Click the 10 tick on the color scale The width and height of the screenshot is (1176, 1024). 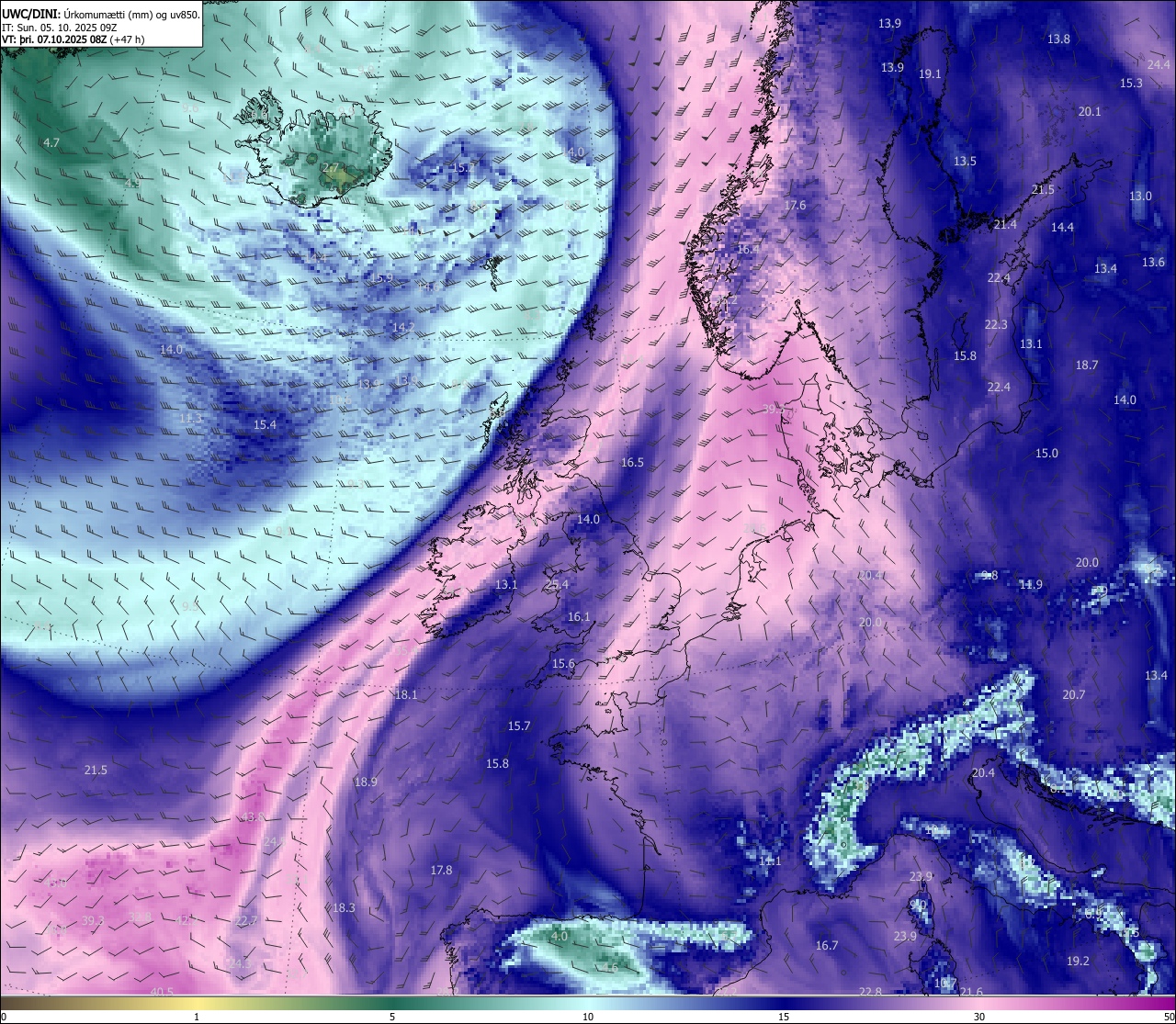click(x=588, y=1017)
